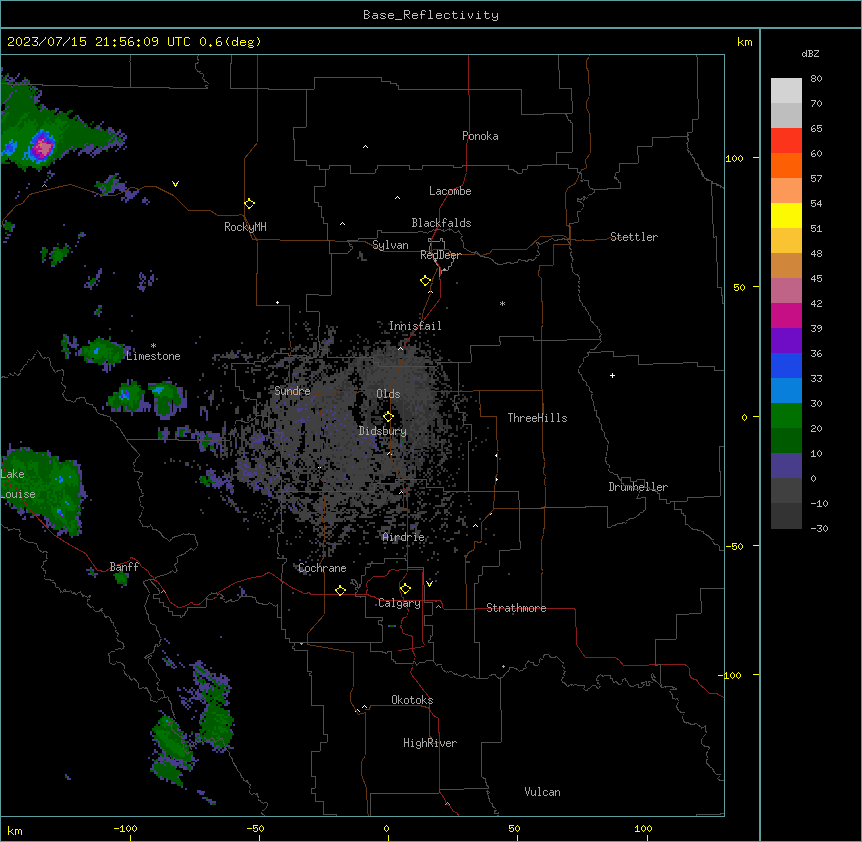Click the Olds label
The width and height of the screenshot is (862, 842).
click(x=388, y=394)
